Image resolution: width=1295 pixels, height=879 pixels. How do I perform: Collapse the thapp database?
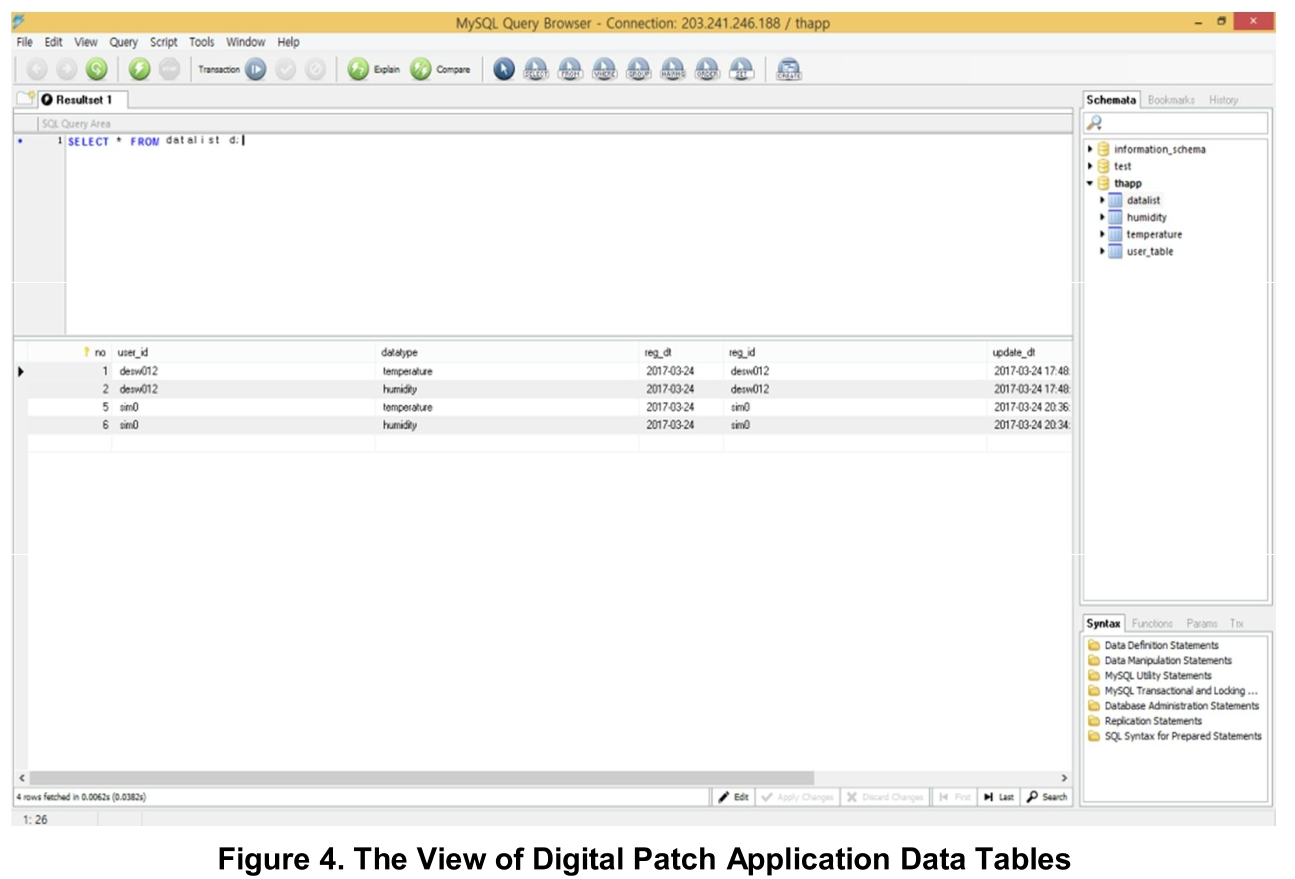point(1091,183)
